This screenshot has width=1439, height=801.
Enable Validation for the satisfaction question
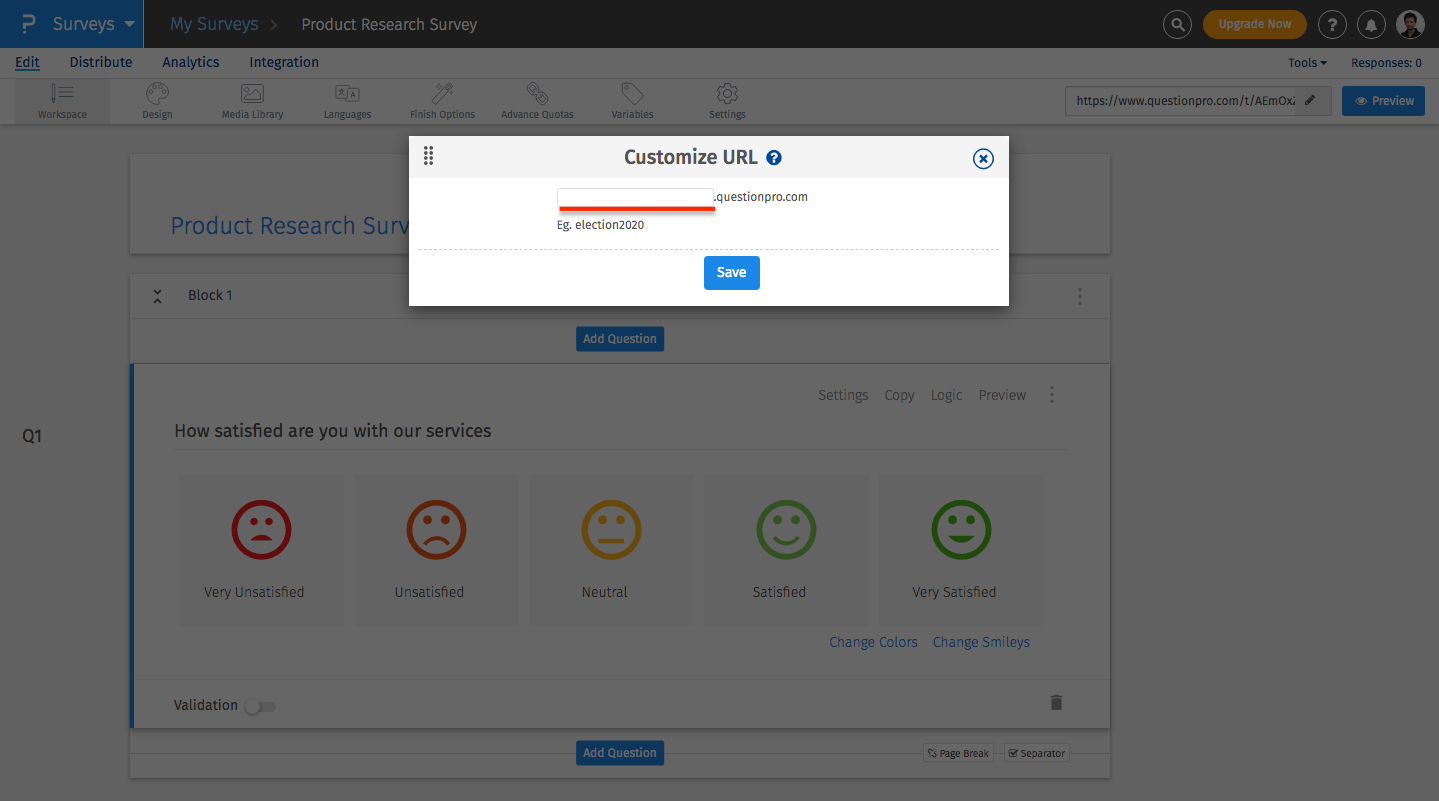[260, 706]
